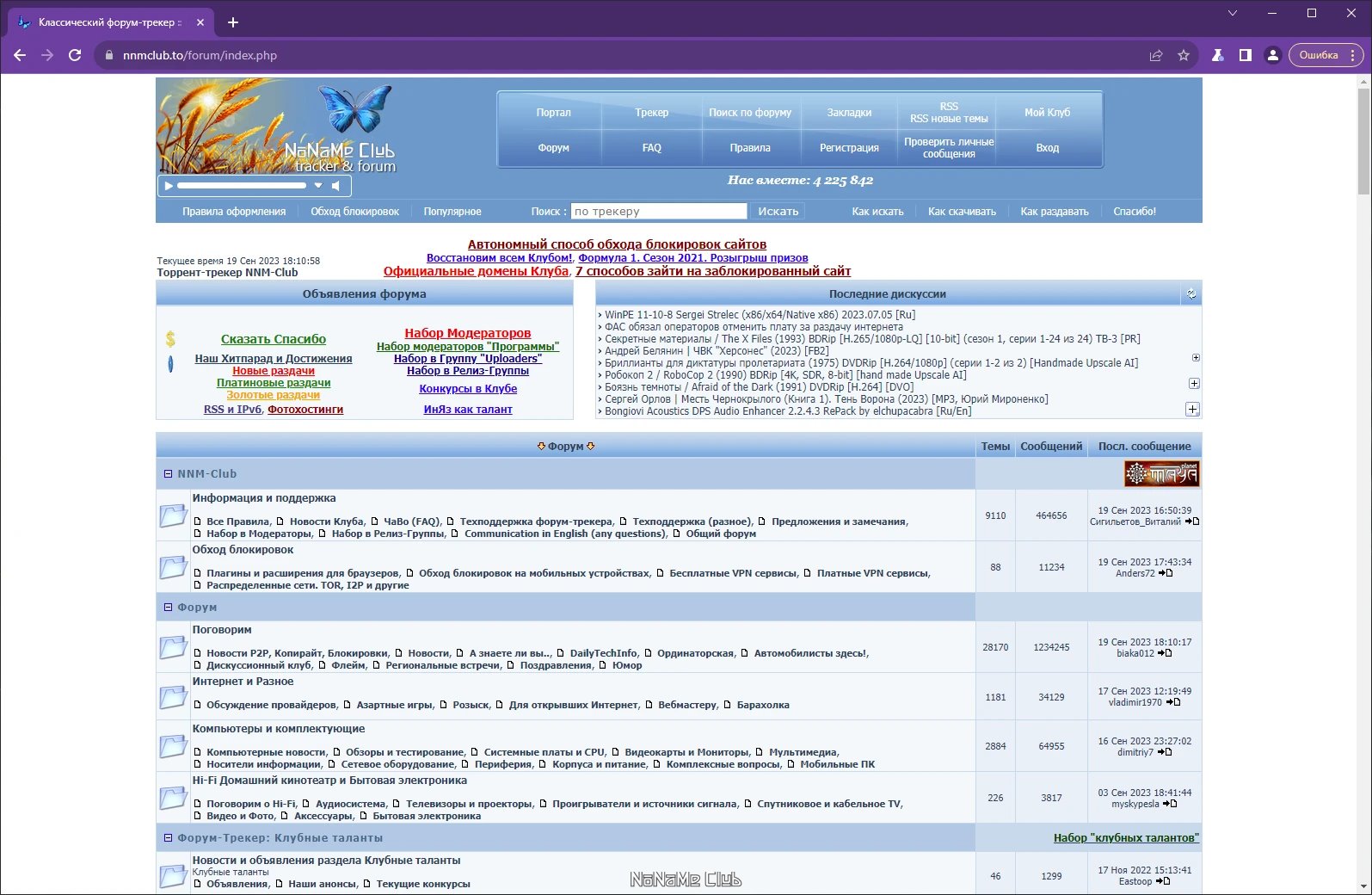This screenshot has height=895, width=1372.
Task: Open the Набор "клубных талантов" link
Action: coord(1126,837)
